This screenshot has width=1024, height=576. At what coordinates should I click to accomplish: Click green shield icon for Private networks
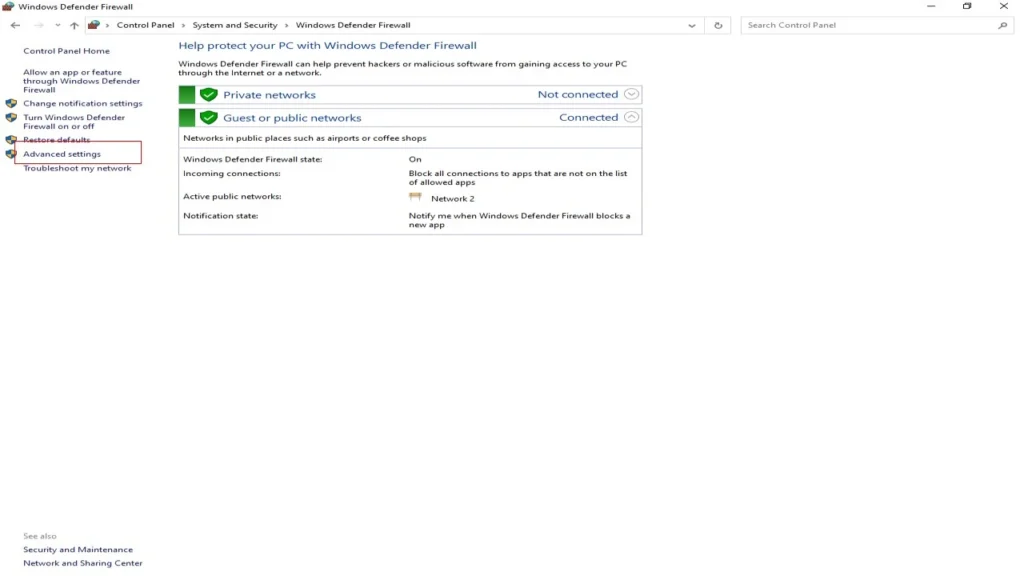(208, 95)
